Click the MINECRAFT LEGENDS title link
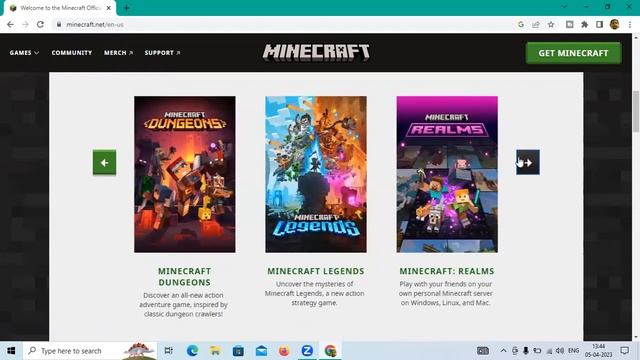Screen dimensions: 640x360 click(x=316, y=271)
